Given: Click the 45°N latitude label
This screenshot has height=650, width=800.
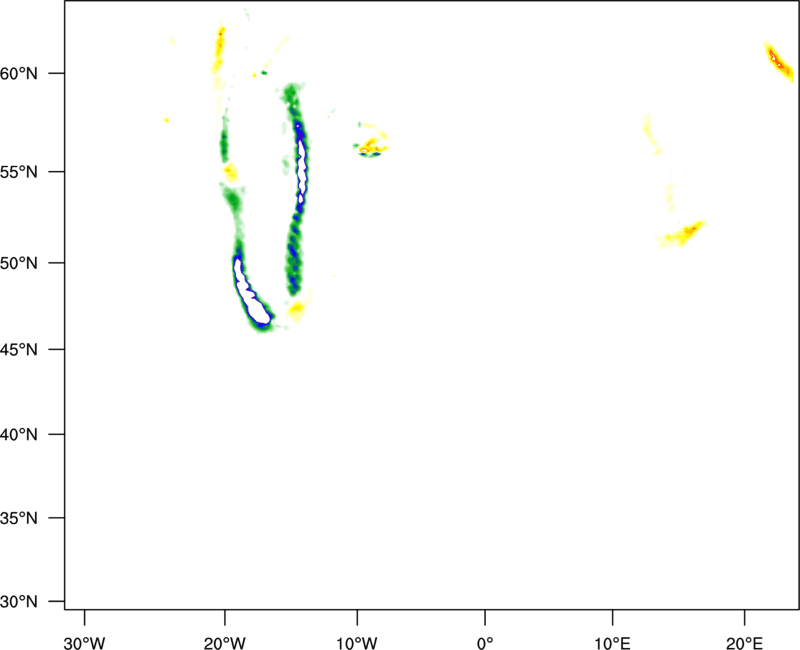Looking at the screenshot, I should (x=19, y=350).
